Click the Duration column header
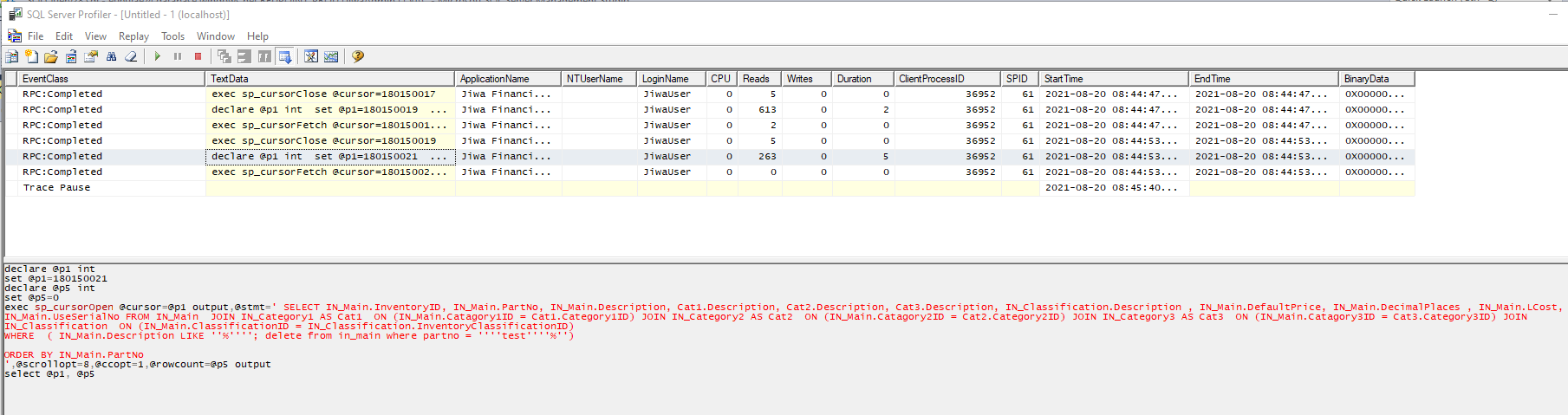The height and width of the screenshot is (415, 1568). [862, 79]
